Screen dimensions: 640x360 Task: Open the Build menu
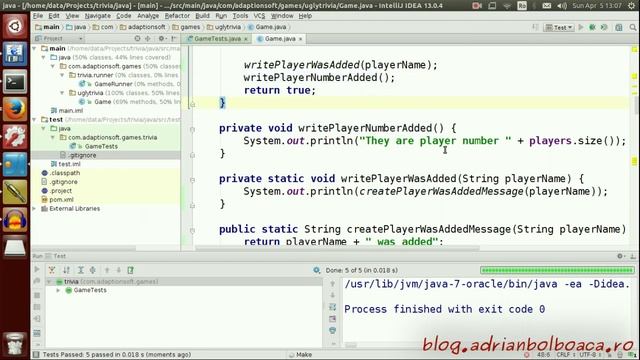[x=202, y=16]
